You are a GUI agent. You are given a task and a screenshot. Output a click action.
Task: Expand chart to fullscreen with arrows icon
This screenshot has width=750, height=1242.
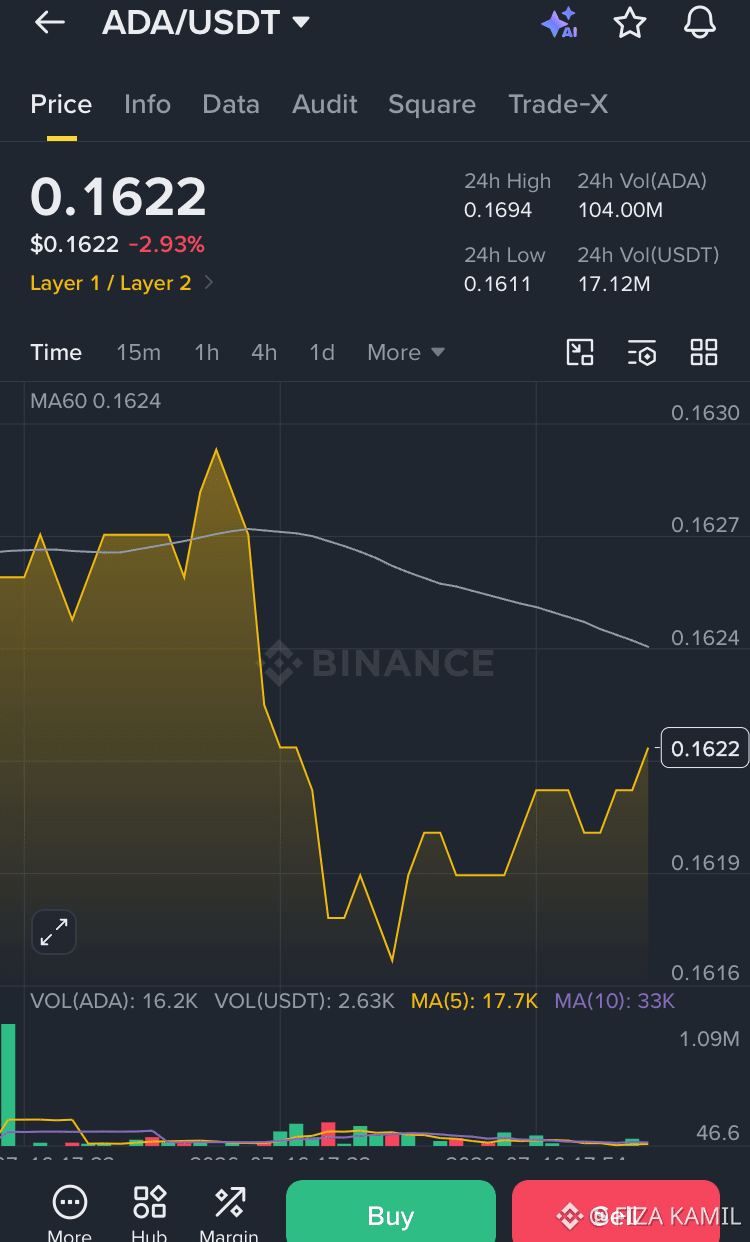(54, 933)
